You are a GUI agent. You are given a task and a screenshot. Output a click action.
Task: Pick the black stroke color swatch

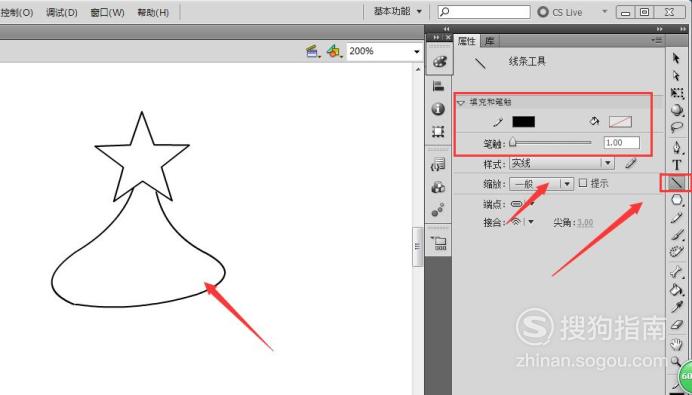tap(523, 121)
